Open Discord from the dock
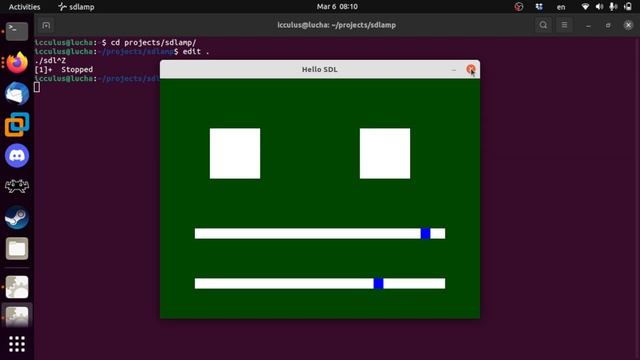 point(17,156)
